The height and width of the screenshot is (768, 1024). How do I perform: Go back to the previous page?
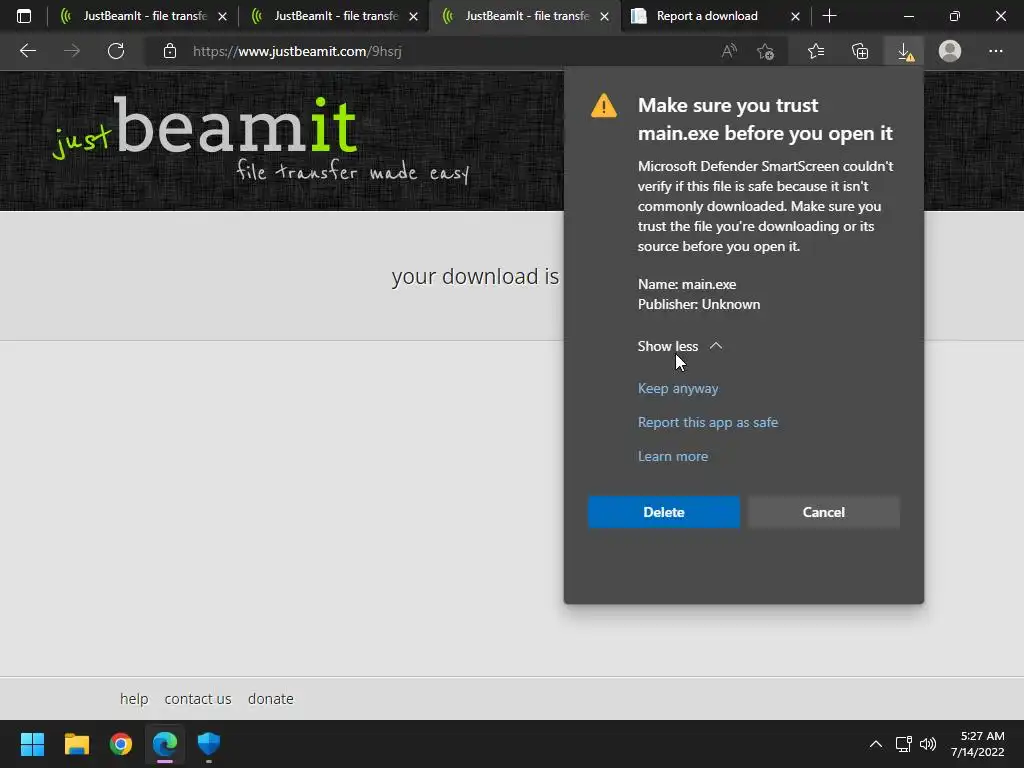pyautogui.click(x=27, y=51)
